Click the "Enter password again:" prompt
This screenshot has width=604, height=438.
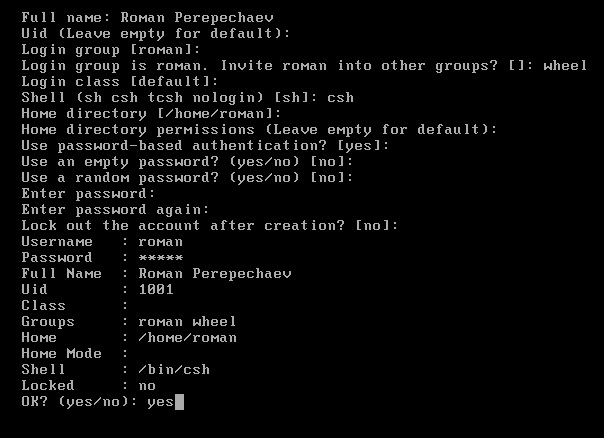[x=114, y=210]
